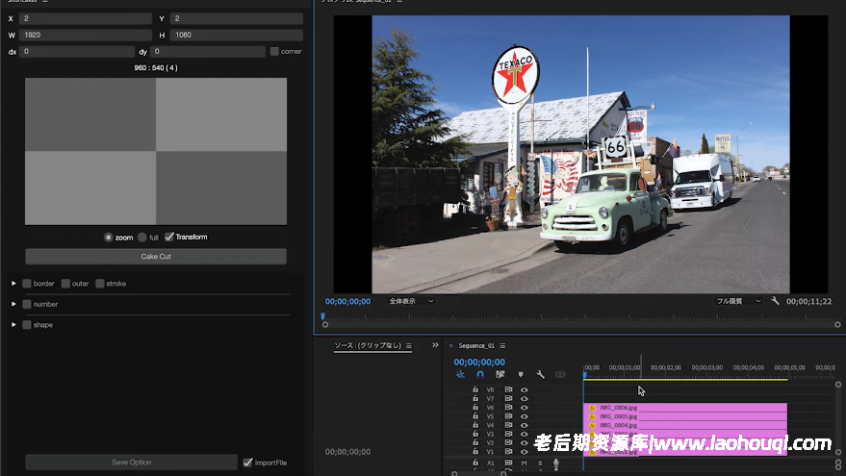The image size is (846, 476).
Task: Click the W width input field
Action: point(86,35)
